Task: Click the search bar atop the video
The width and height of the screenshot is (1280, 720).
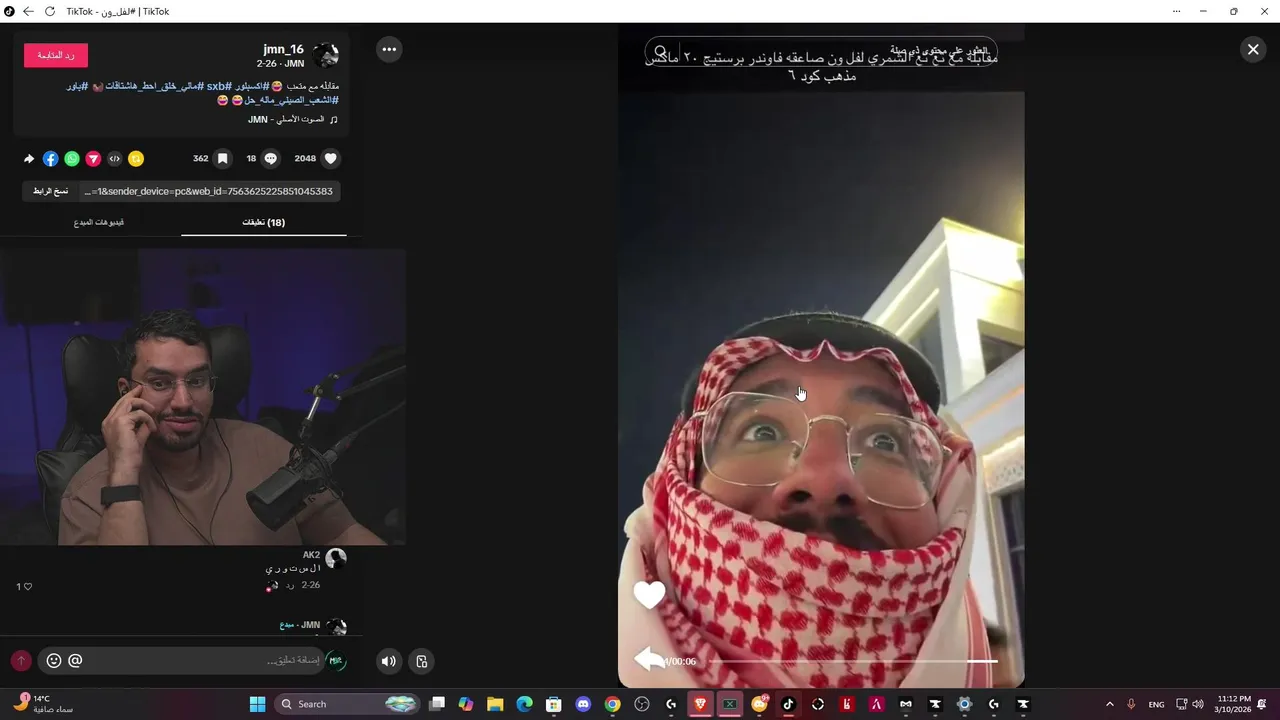Action: click(820, 51)
